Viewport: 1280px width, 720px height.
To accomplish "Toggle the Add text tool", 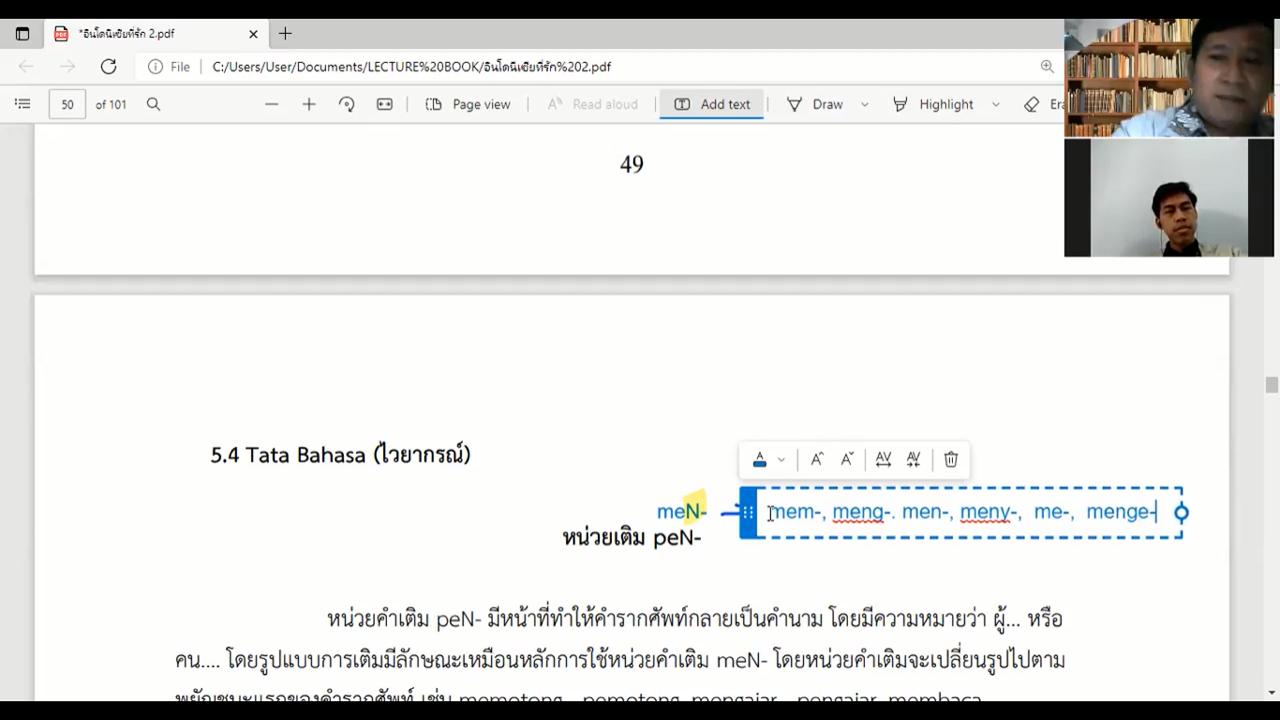I will point(712,104).
